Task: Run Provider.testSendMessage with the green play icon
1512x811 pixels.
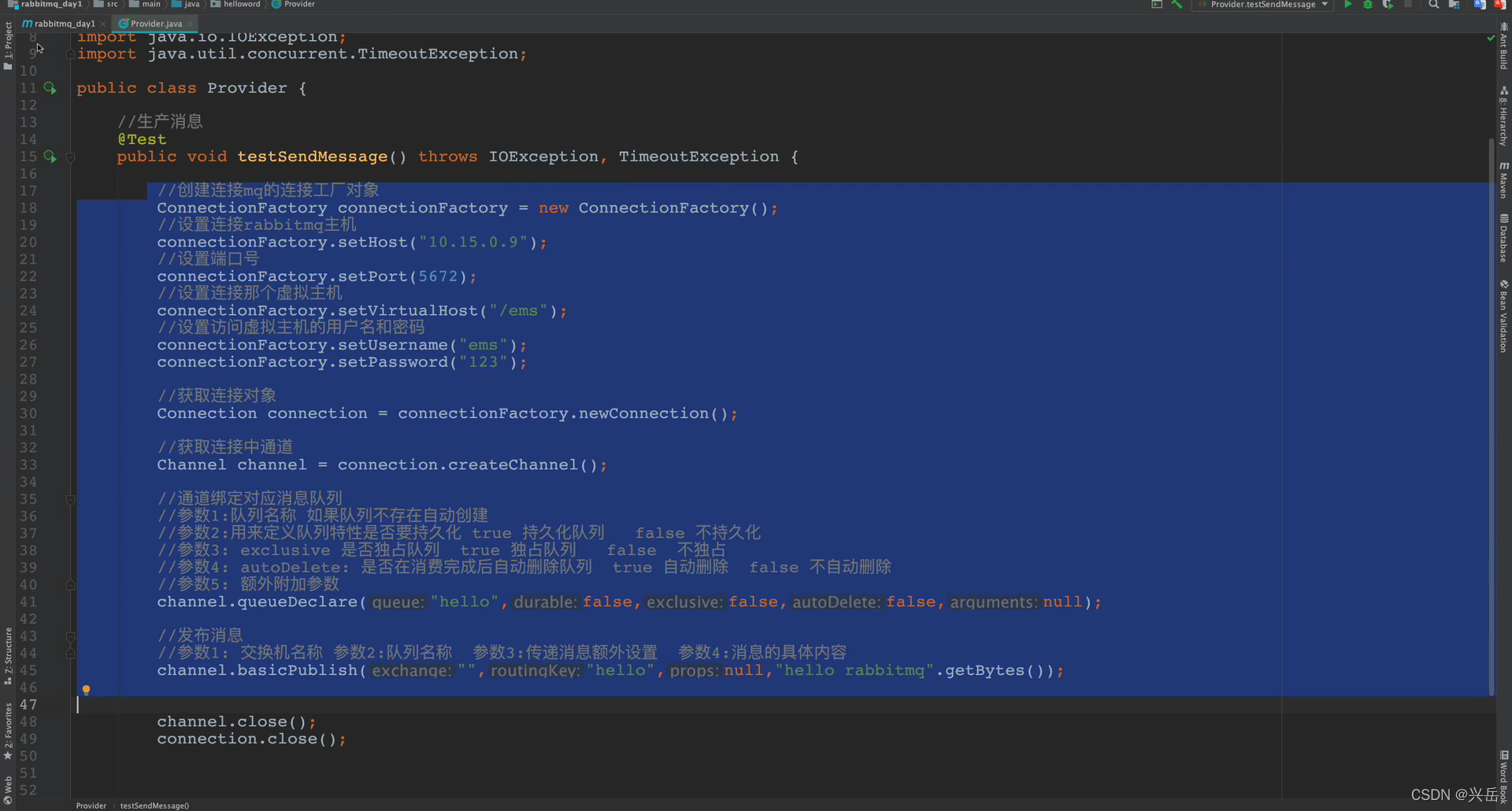Action: (x=1347, y=5)
